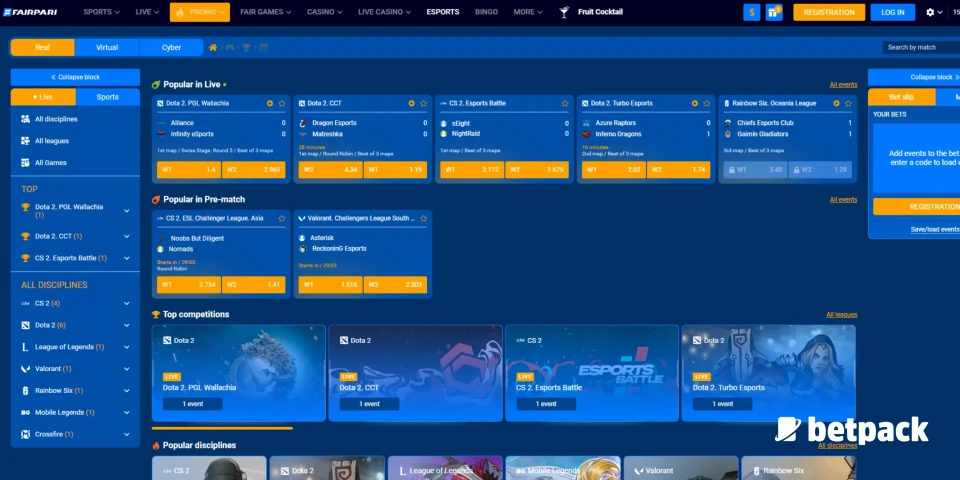The width and height of the screenshot is (960, 480).
Task: Go to the home breadcrumb icon
Action: coord(213,48)
